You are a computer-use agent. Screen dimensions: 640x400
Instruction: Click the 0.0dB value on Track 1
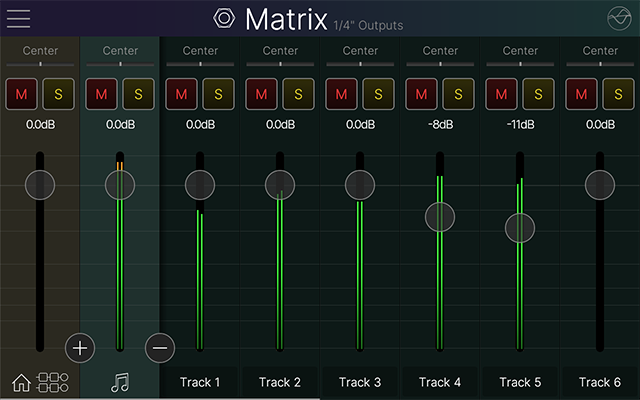click(x=200, y=124)
